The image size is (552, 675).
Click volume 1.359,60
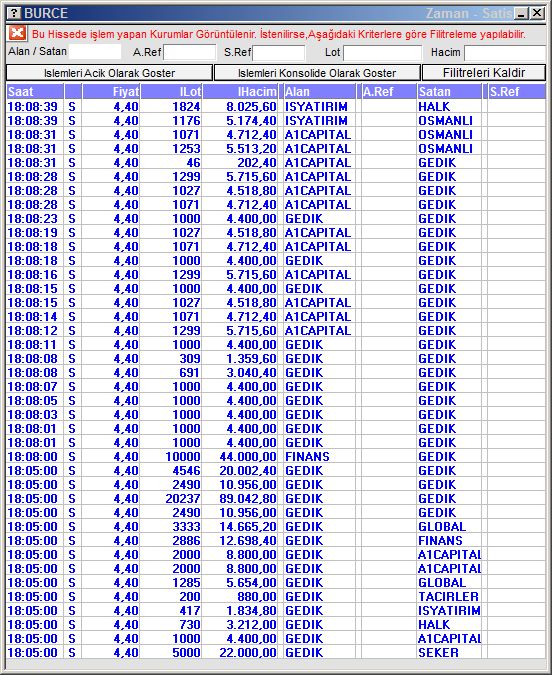(251, 359)
